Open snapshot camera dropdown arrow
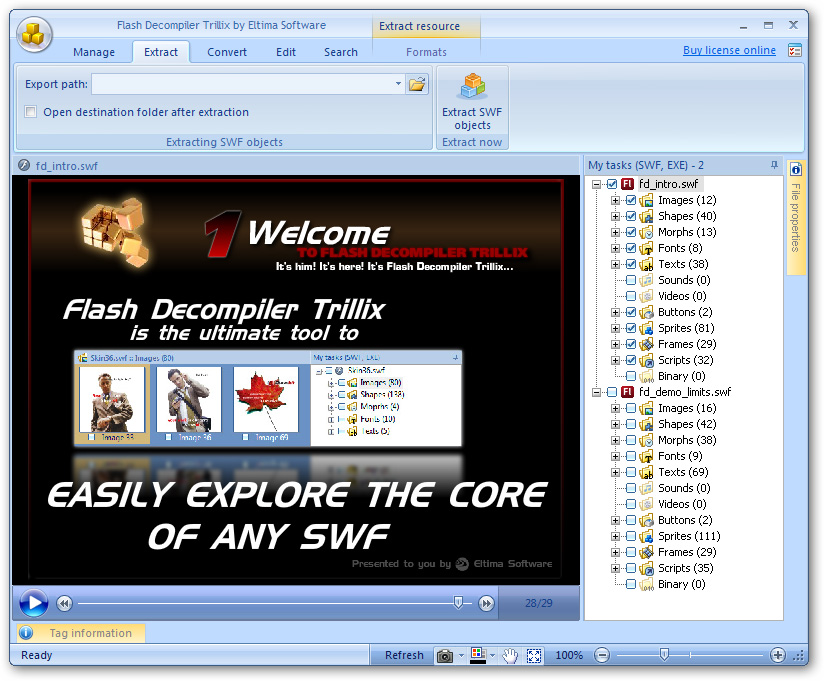This screenshot has width=824, height=681. tap(461, 655)
